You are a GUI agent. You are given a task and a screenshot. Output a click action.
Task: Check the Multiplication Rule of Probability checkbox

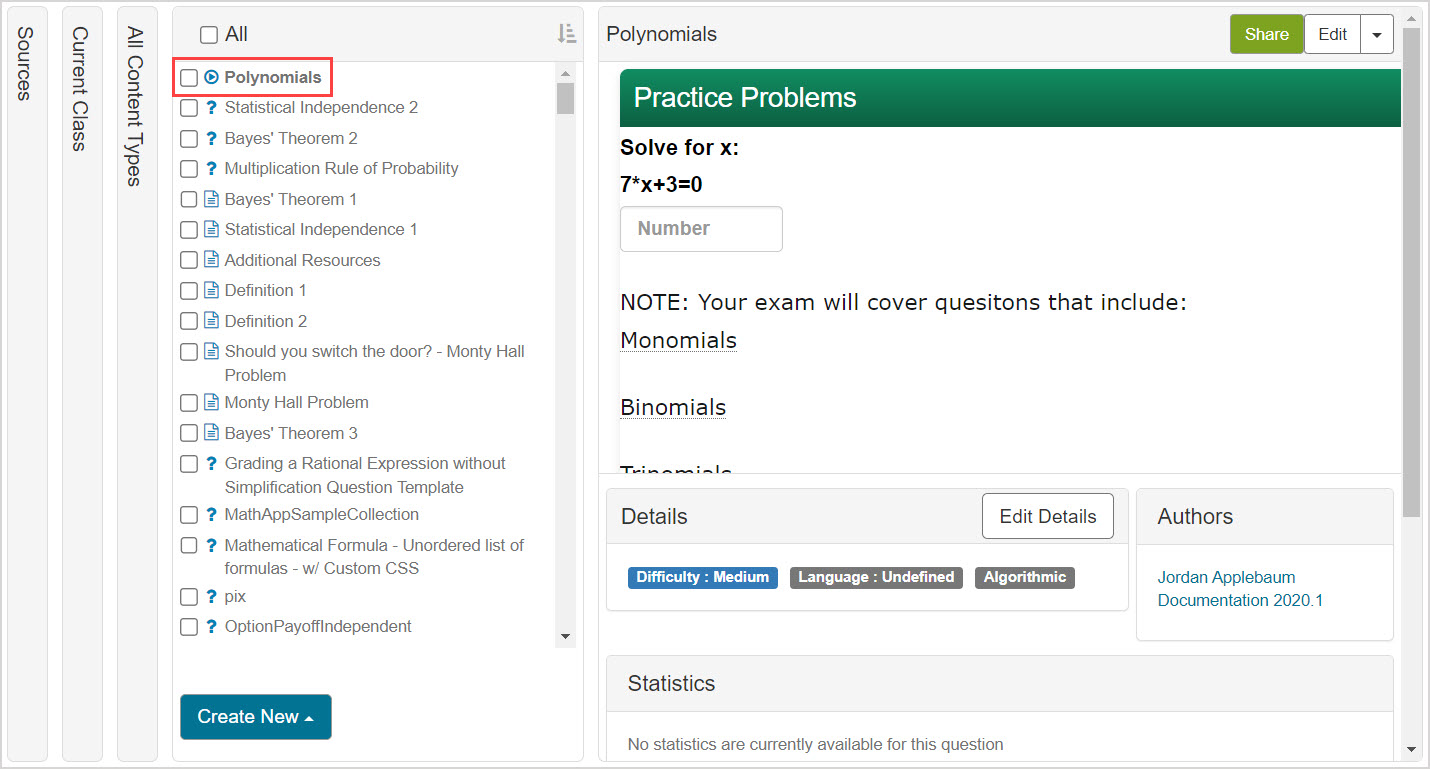pos(189,168)
